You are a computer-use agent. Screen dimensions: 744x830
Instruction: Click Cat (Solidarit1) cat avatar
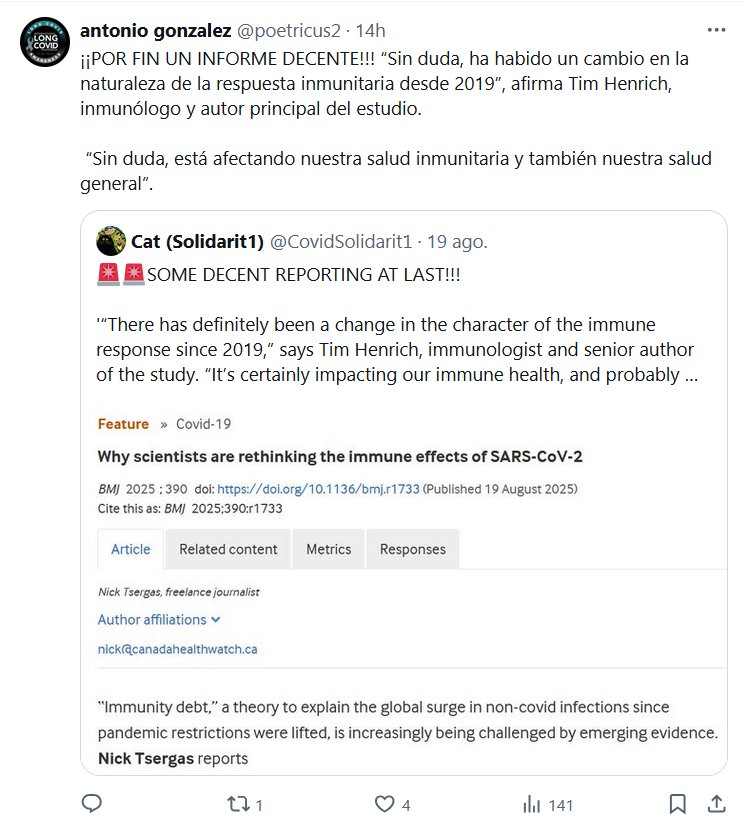coord(111,241)
